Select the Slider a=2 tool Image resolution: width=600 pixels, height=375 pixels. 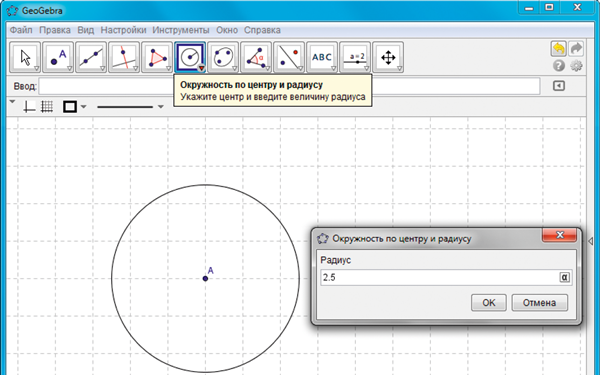(355, 57)
